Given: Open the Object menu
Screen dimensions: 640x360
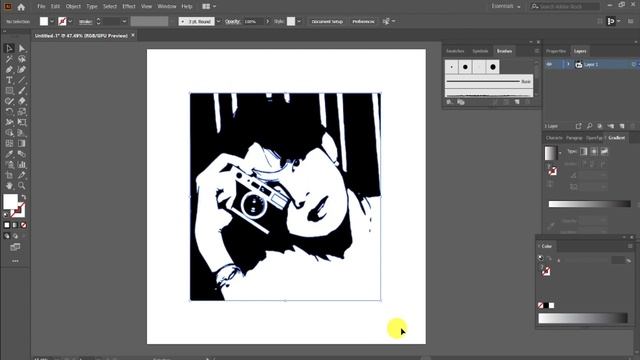Looking at the screenshot, I should point(73,7).
